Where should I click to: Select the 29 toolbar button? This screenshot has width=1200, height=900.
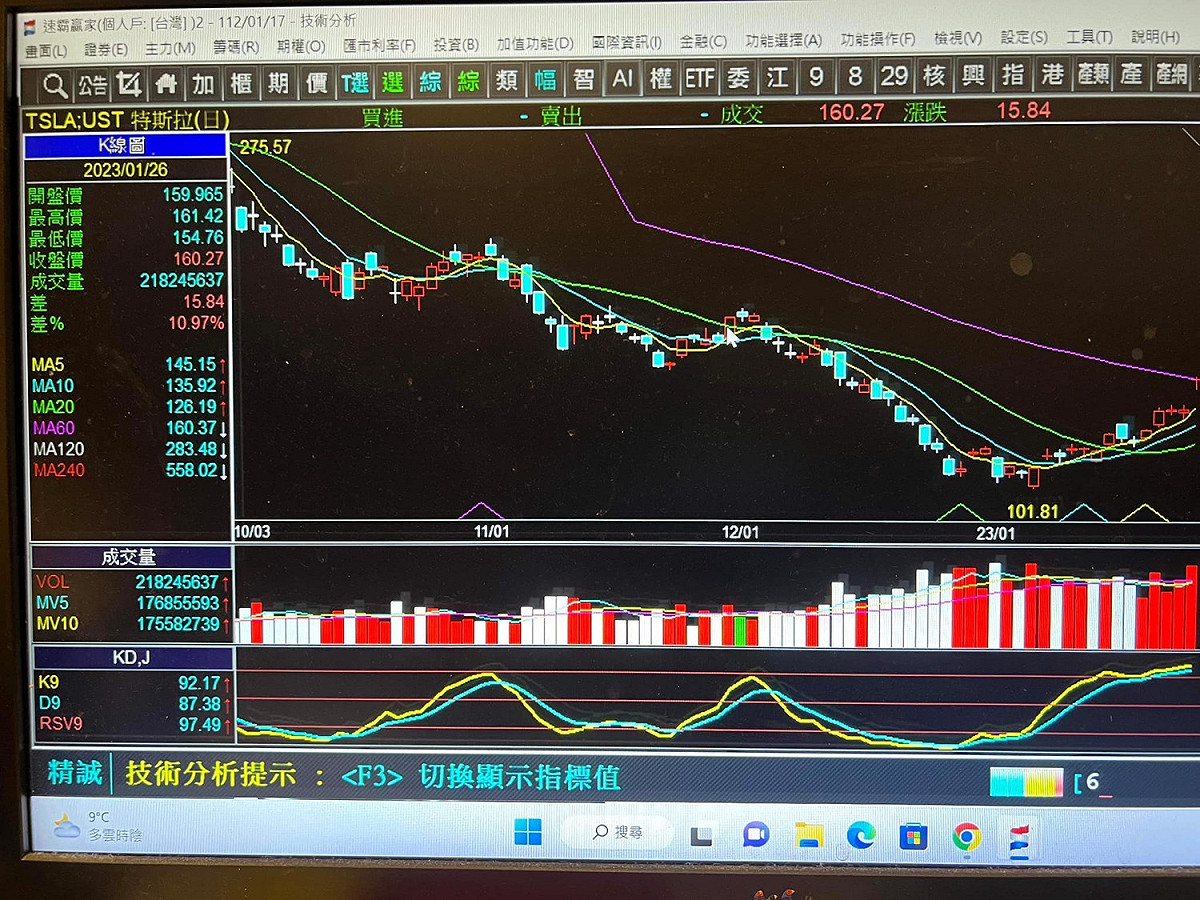[x=894, y=75]
